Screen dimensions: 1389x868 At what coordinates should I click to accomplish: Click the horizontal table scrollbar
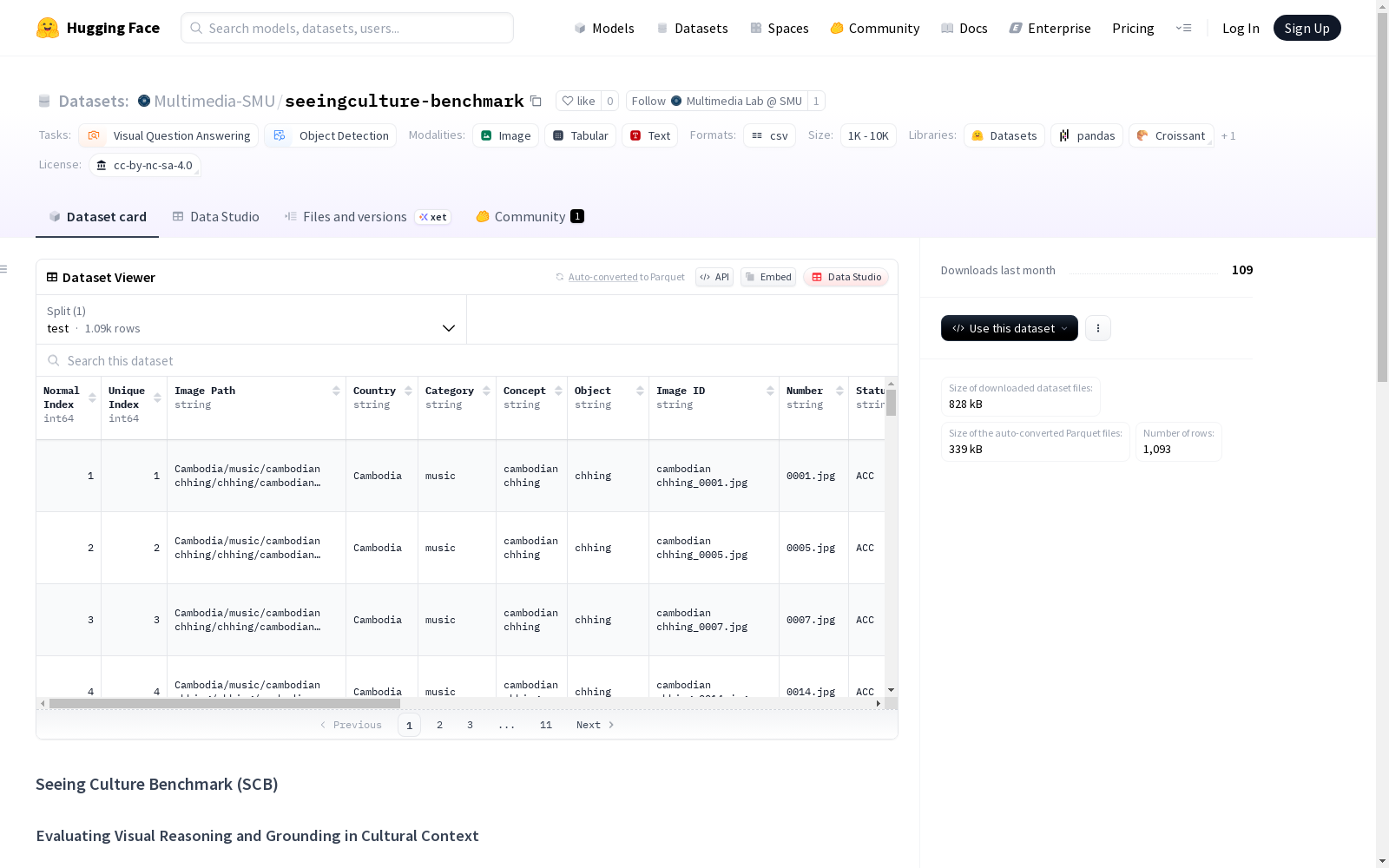pyautogui.click(x=225, y=703)
